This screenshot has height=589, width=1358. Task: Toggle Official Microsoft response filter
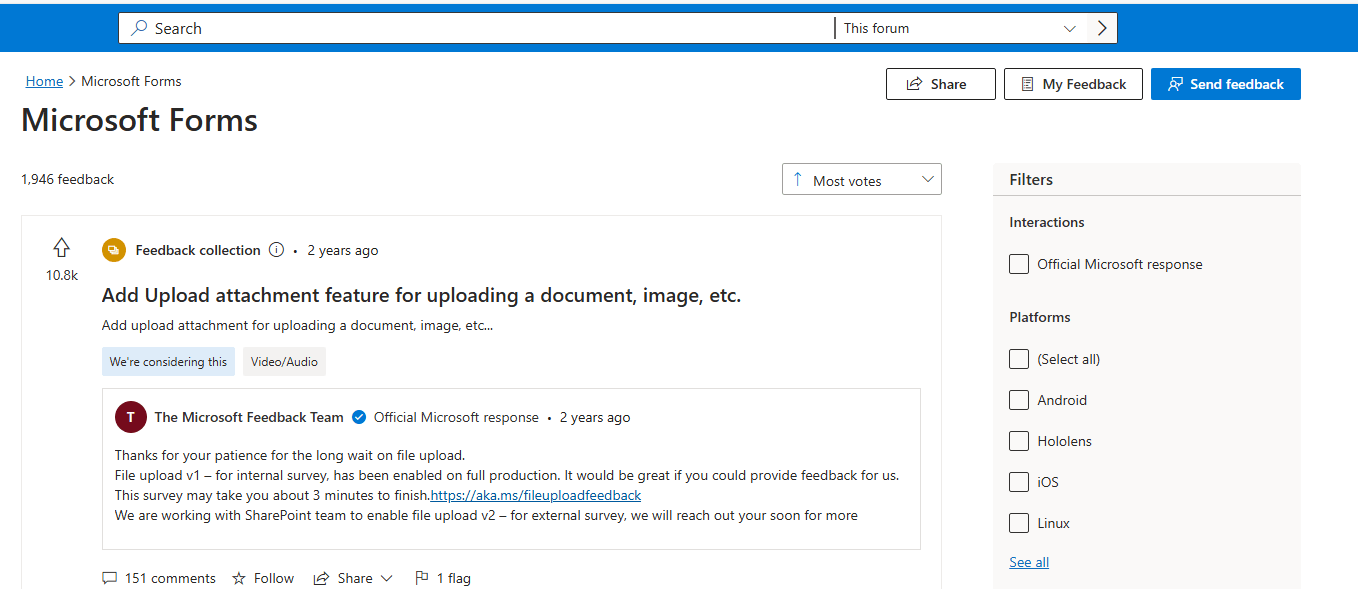pos(1019,264)
